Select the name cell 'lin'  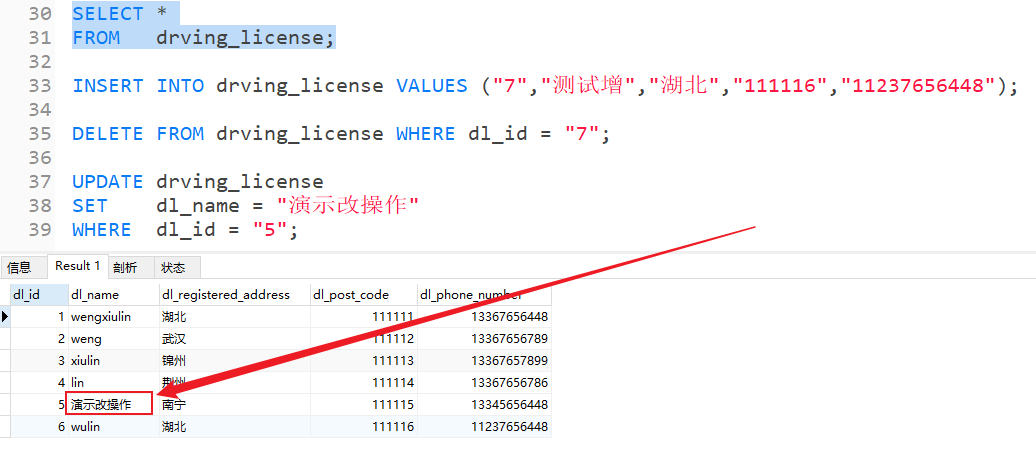pos(114,383)
